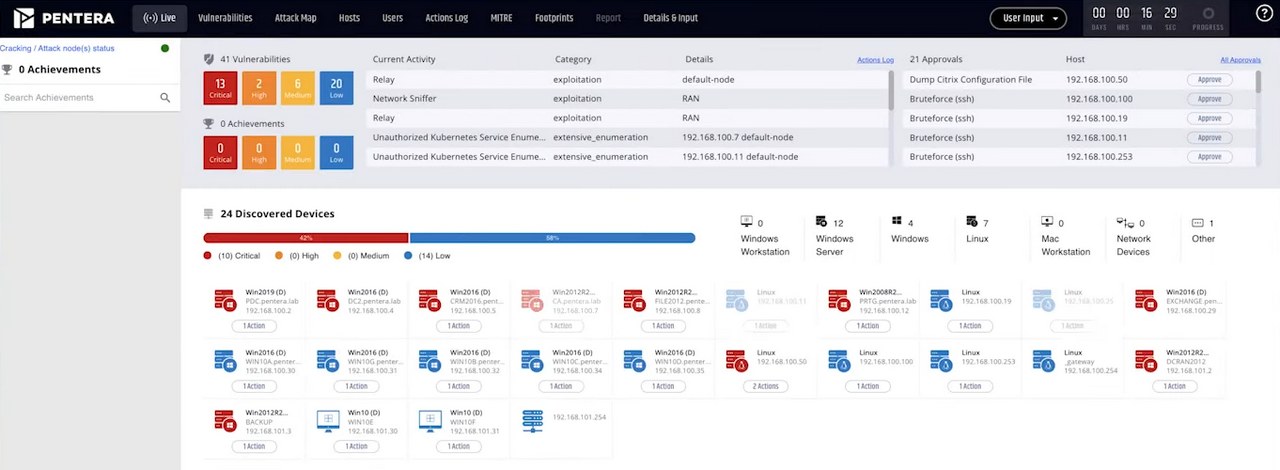Open the Details & Input menu
Viewport: 1280px width, 470px height.
(670, 18)
